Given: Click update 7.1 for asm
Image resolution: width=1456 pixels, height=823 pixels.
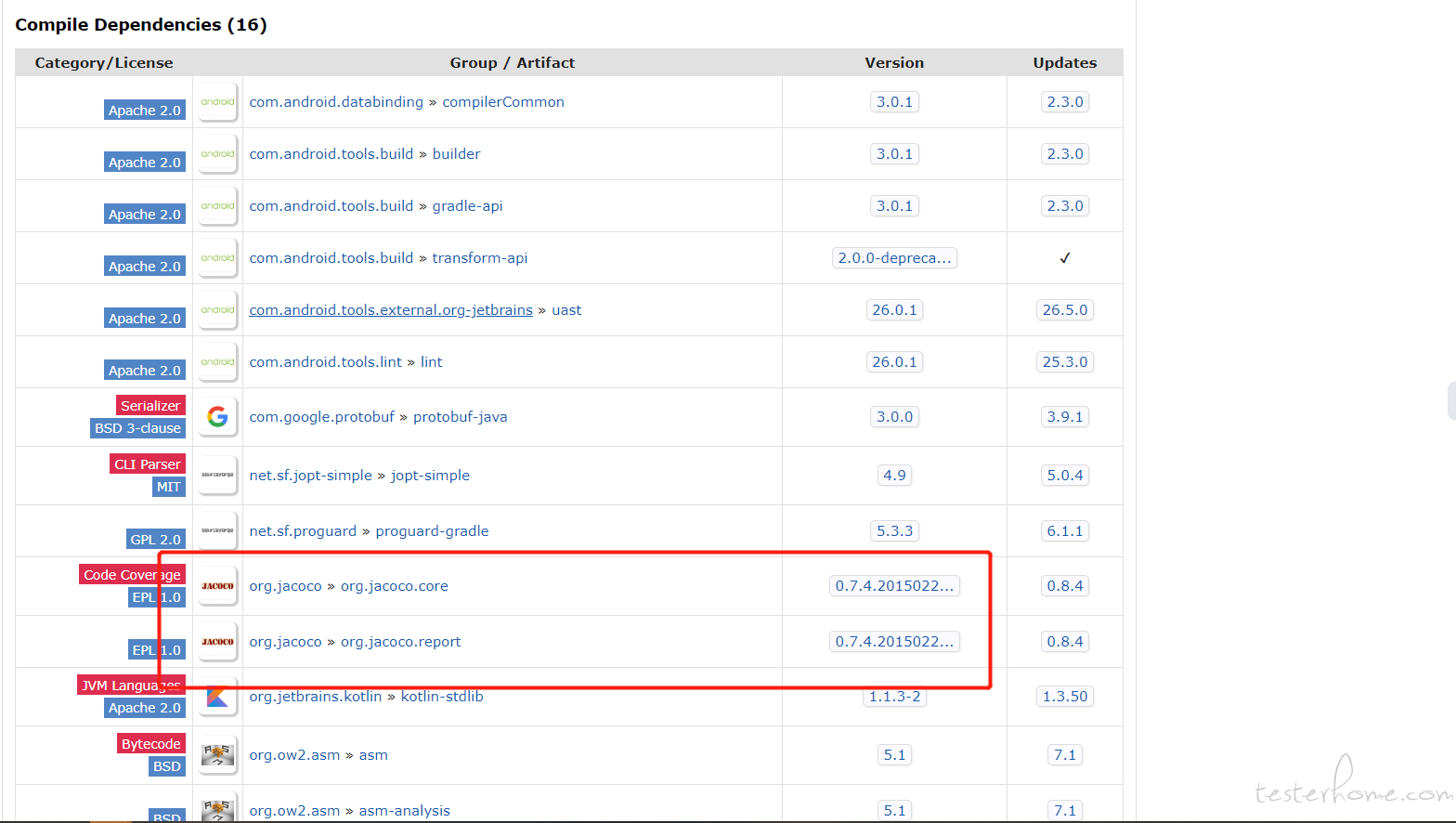Looking at the screenshot, I should click(x=1065, y=755).
